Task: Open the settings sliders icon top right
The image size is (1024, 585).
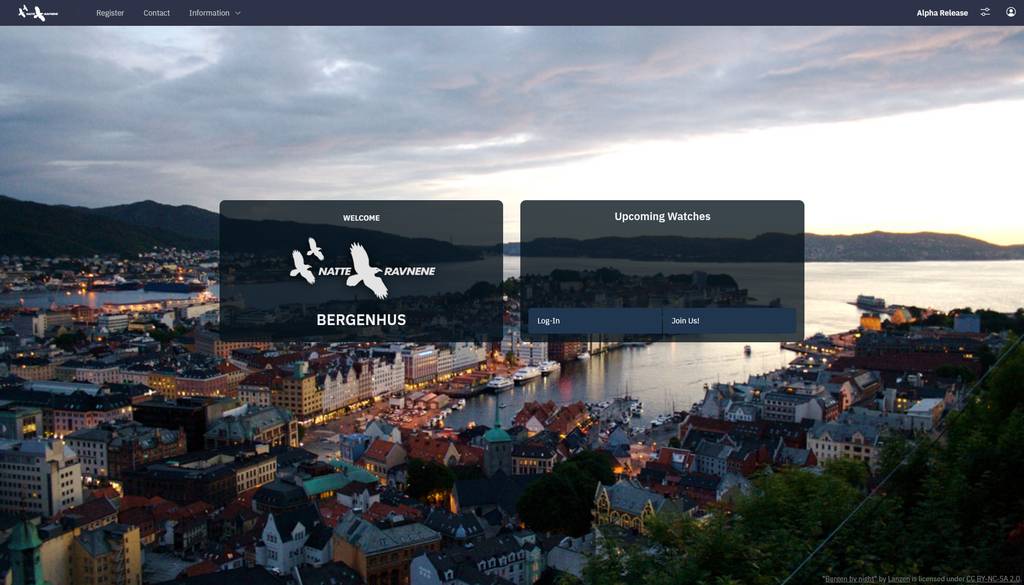Action: [x=984, y=12]
